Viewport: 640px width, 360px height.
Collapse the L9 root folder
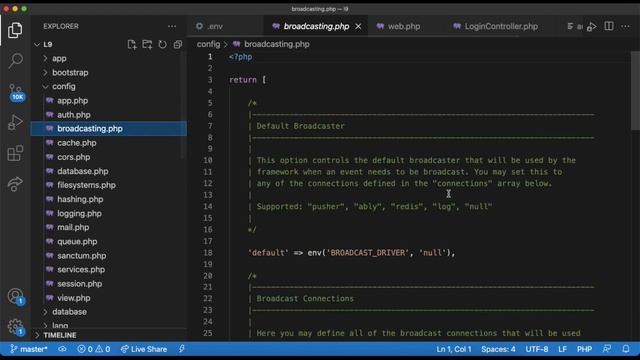[x=37, y=44]
